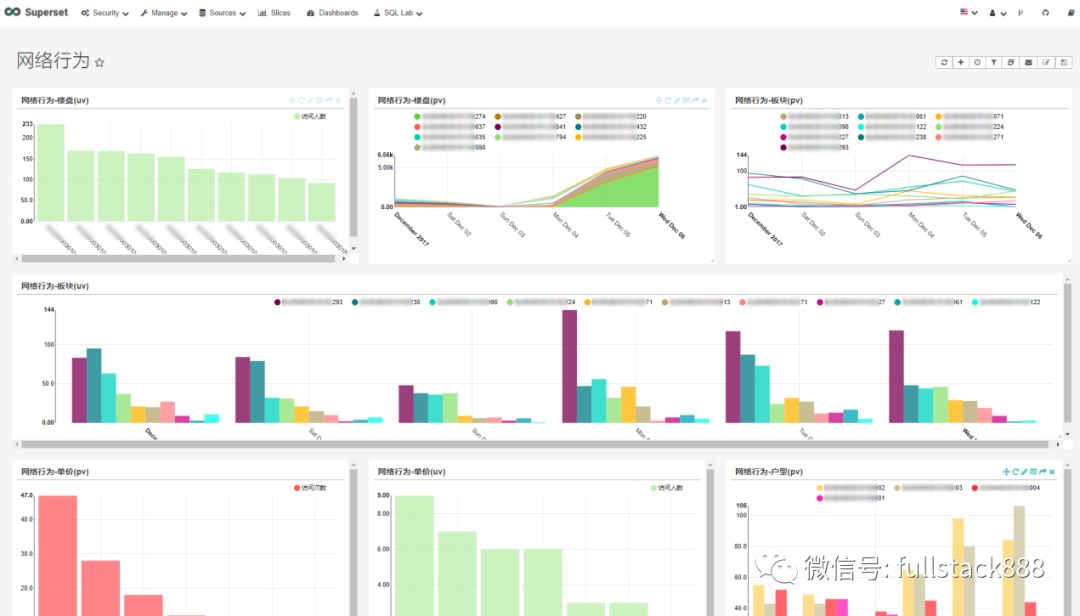
Task: Click 板块(uv) panel horizontal scrollbar
Action: click(x=535, y=444)
